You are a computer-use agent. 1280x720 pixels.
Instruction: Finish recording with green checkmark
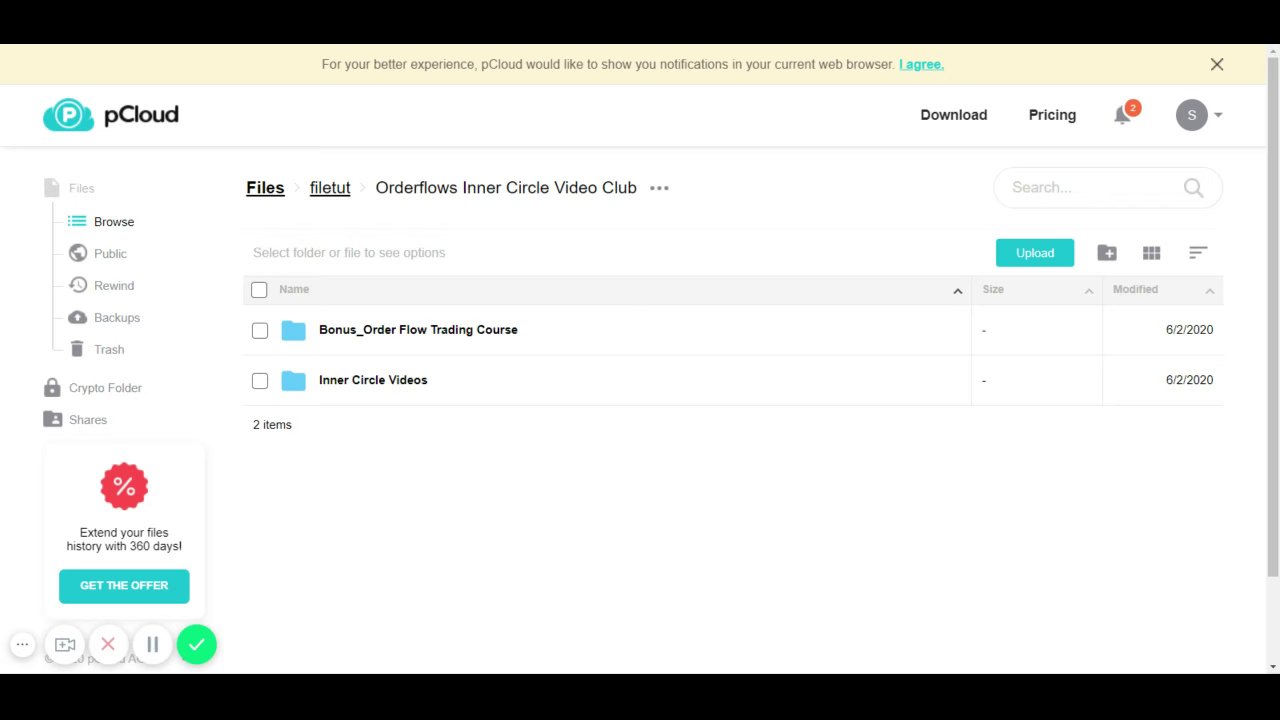197,645
